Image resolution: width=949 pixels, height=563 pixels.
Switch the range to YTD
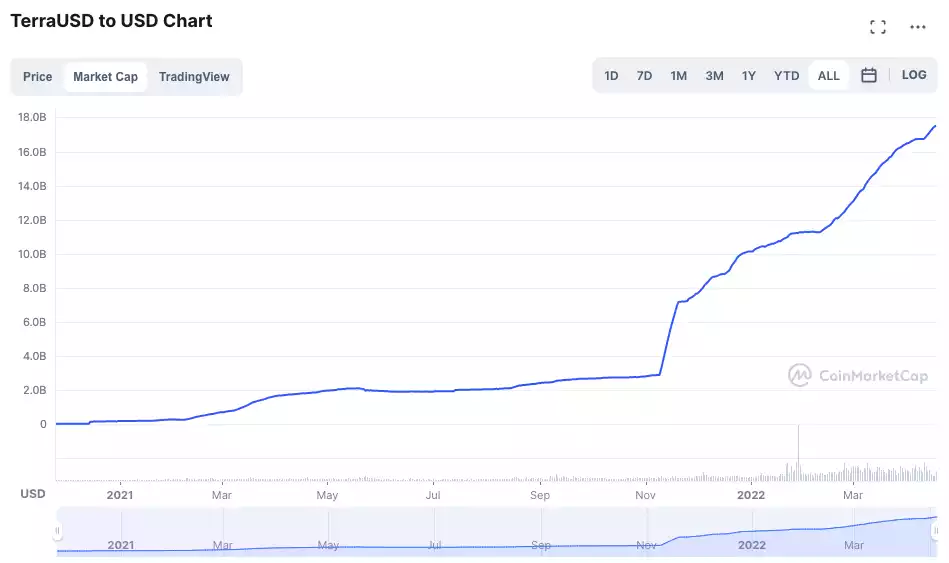coord(787,76)
